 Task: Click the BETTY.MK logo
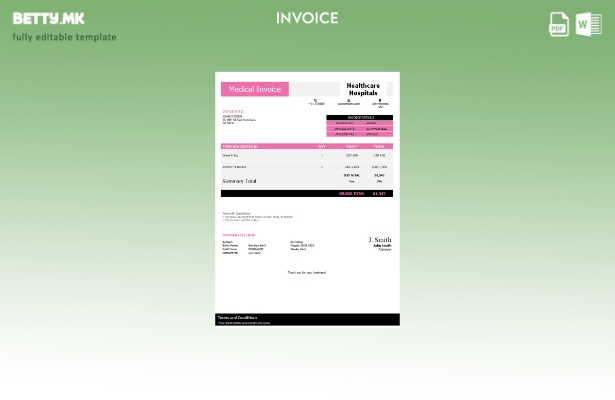[49, 18]
